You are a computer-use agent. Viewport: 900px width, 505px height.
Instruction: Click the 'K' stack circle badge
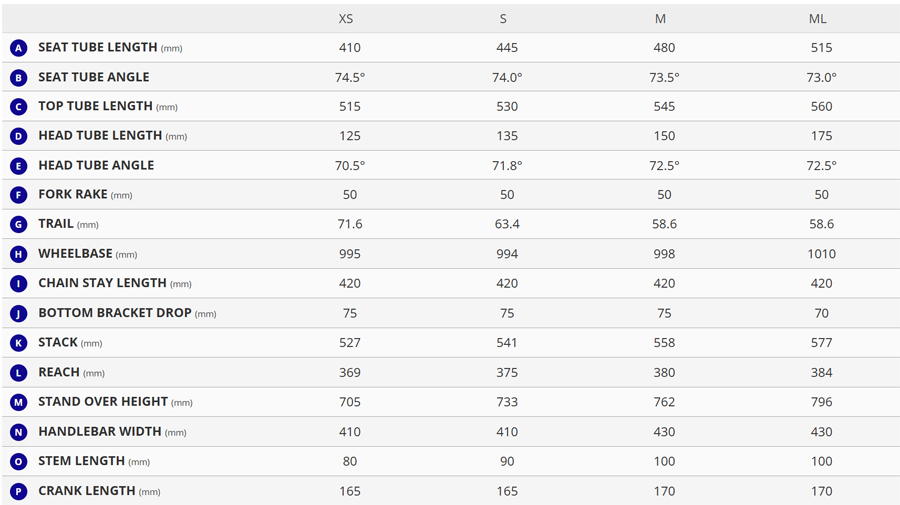point(18,343)
